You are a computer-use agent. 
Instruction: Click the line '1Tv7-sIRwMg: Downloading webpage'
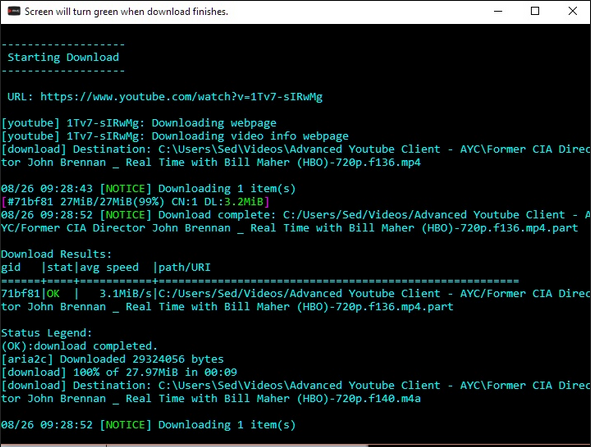pyautogui.click(x=171, y=123)
